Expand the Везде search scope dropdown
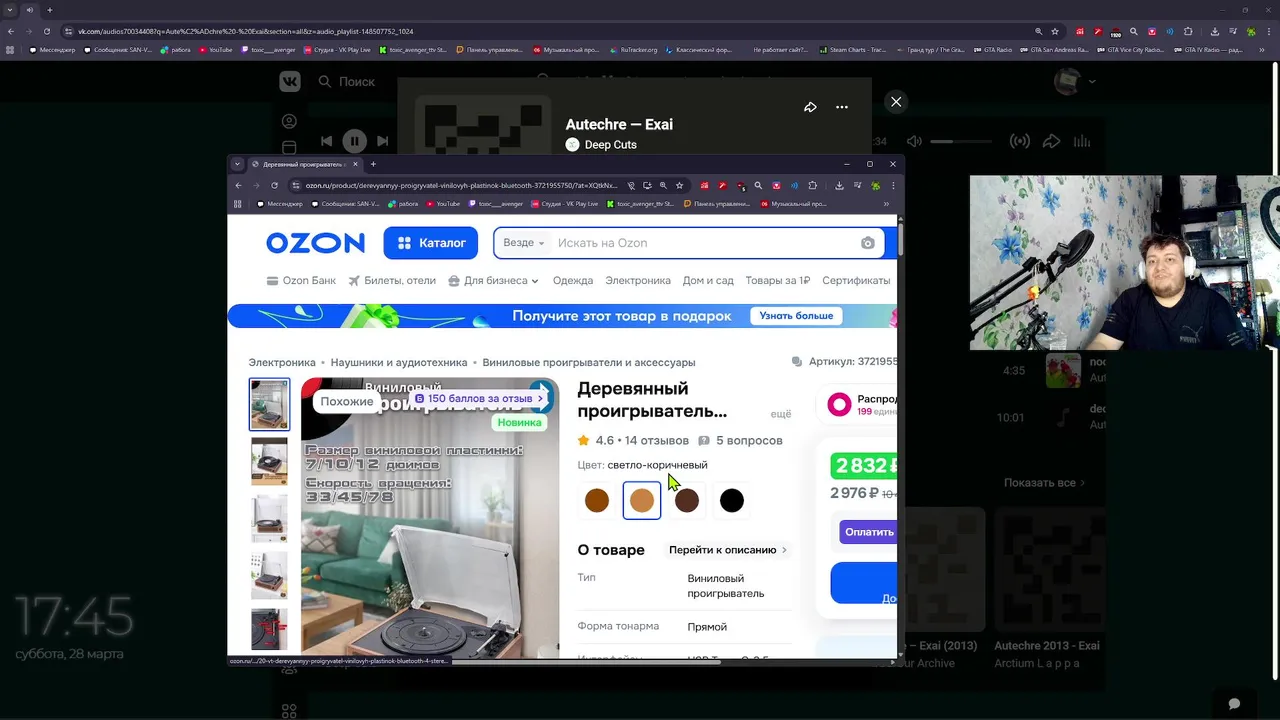Image resolution: width=1280 pixels, height=720 pixels. 524,243
